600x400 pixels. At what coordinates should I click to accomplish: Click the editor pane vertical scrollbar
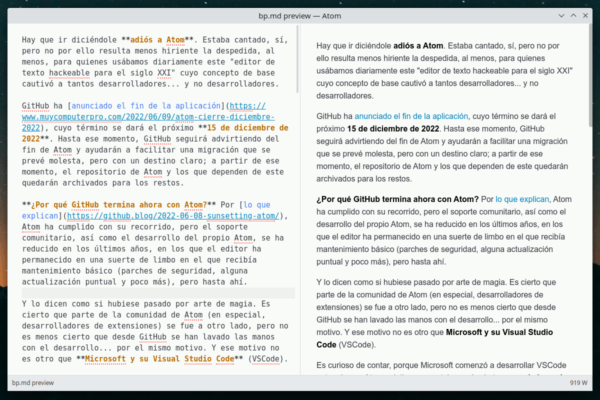(x=297, y=59)
